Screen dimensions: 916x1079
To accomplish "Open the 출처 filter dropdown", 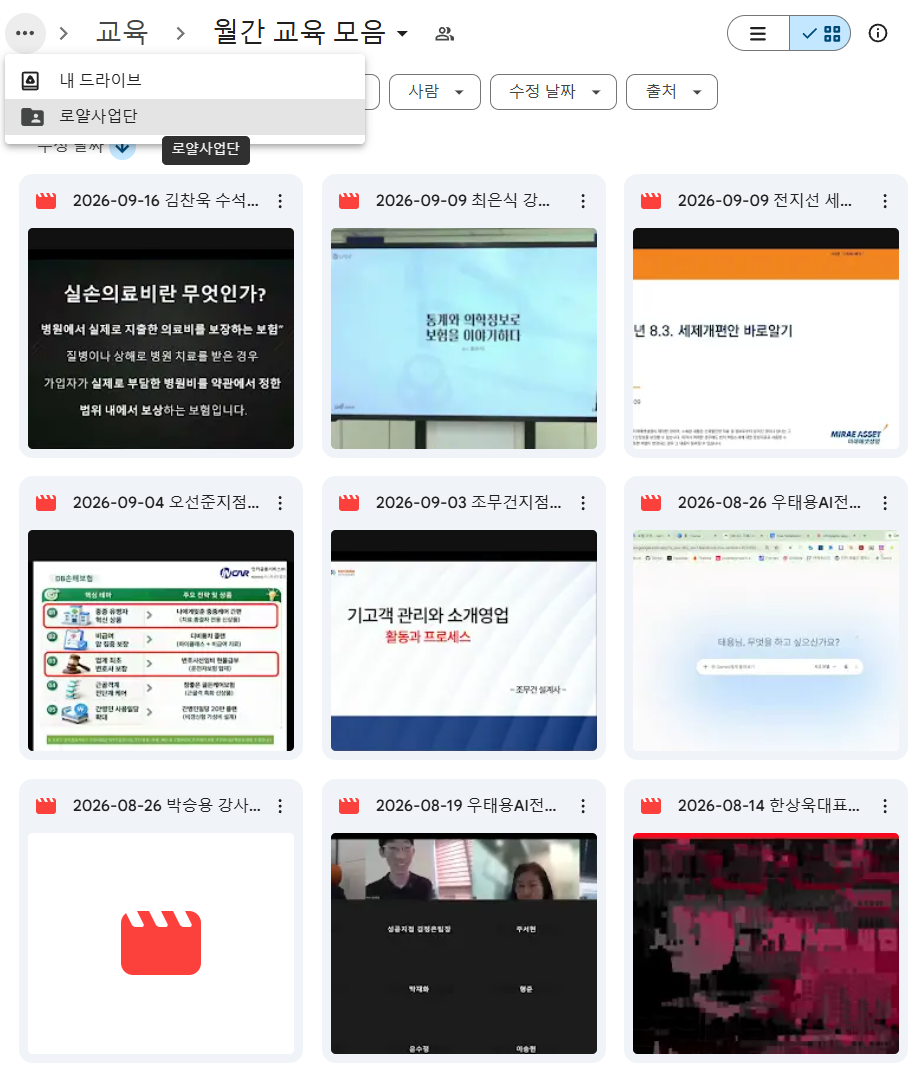I will click(672, 92).
